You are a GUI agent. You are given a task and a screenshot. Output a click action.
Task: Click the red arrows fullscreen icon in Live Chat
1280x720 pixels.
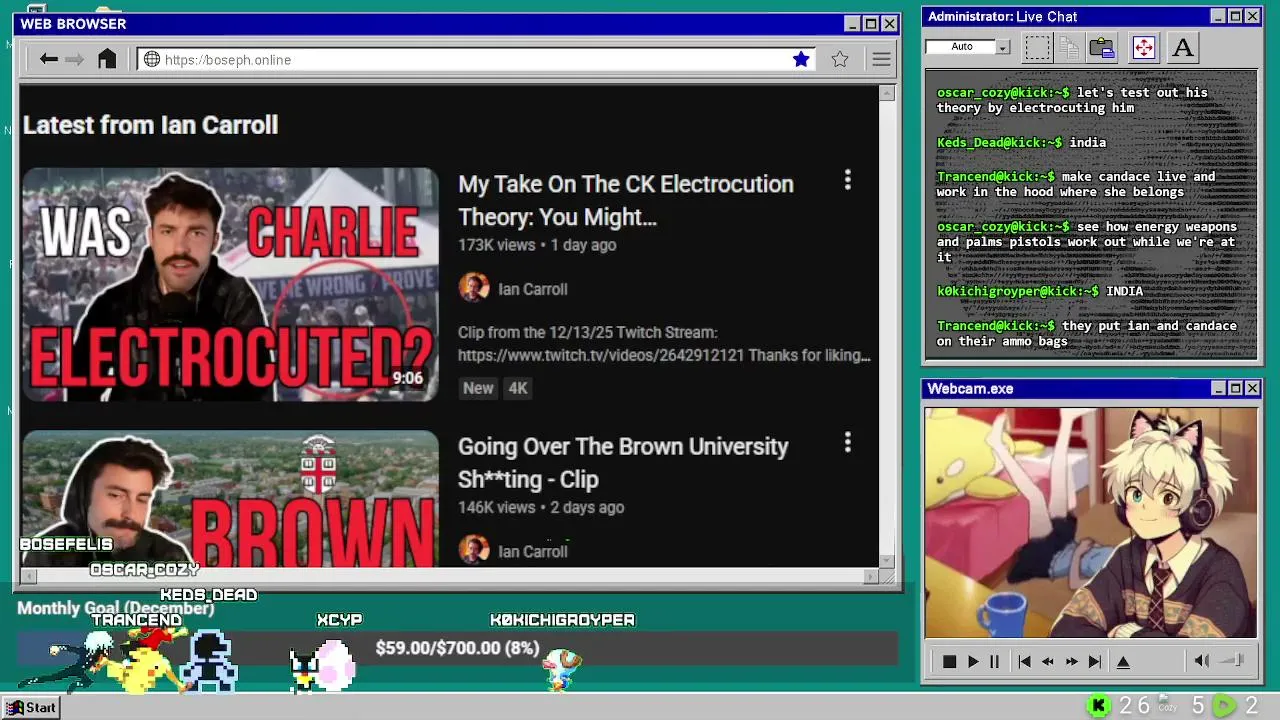coord(1144,47)
